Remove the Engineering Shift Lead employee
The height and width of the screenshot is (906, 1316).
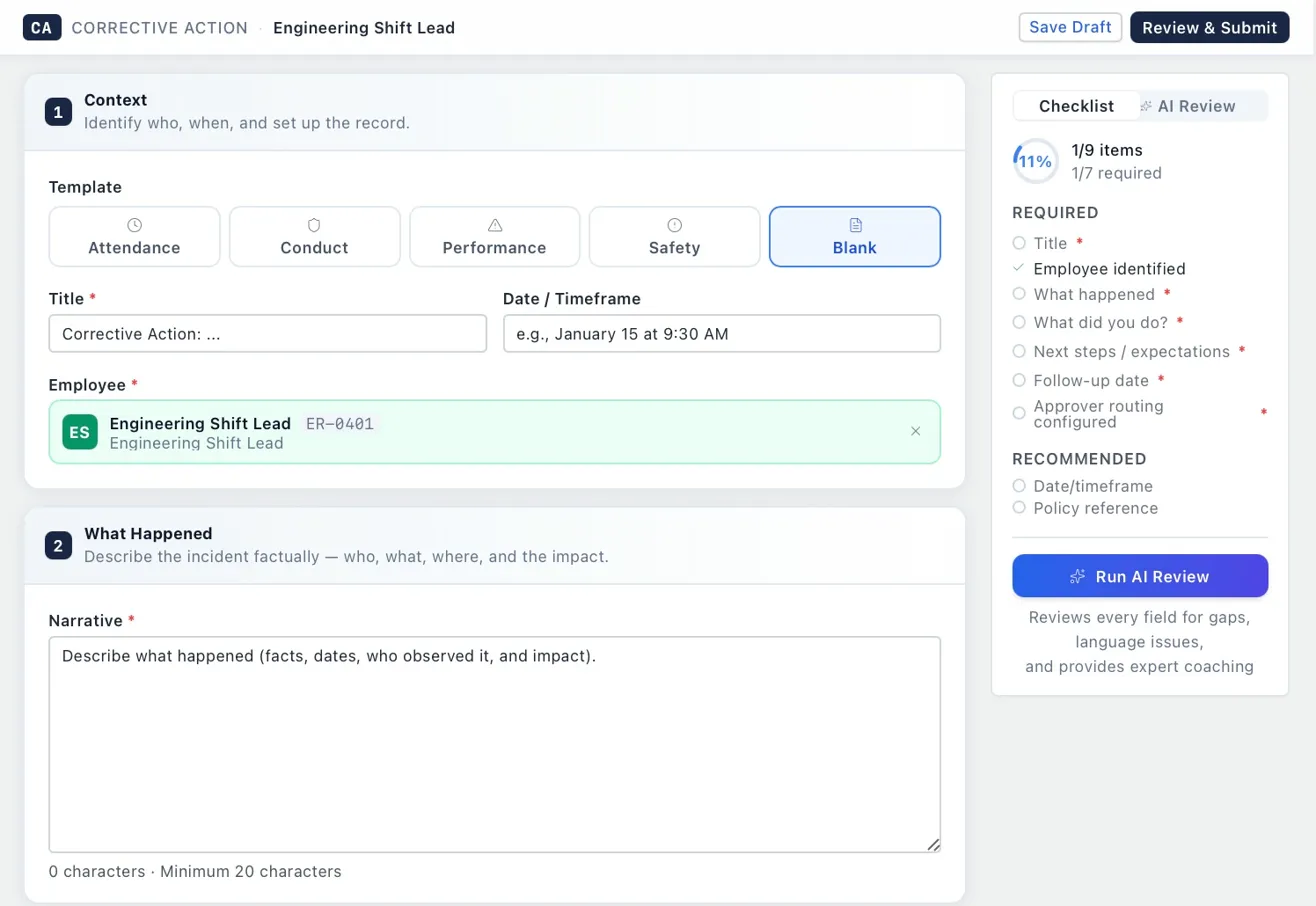click(x=915, y=431)
